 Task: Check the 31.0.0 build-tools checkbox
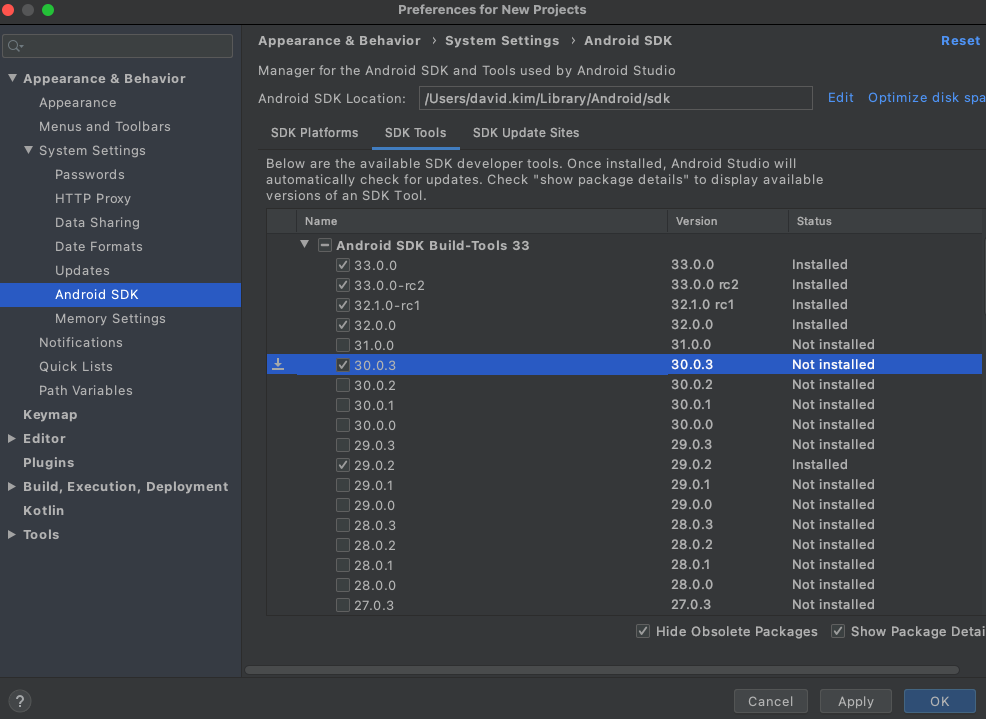tap(343, 345)
